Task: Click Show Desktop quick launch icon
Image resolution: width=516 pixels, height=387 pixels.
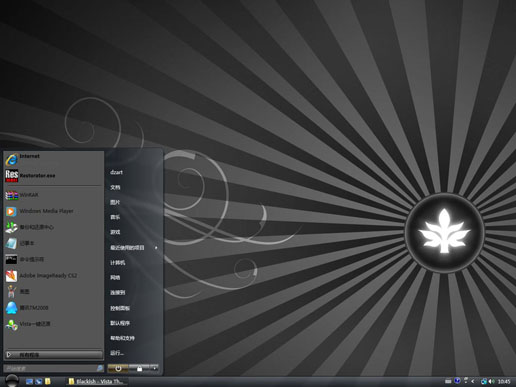Action: pyautogui.click(x=29, y=381)
